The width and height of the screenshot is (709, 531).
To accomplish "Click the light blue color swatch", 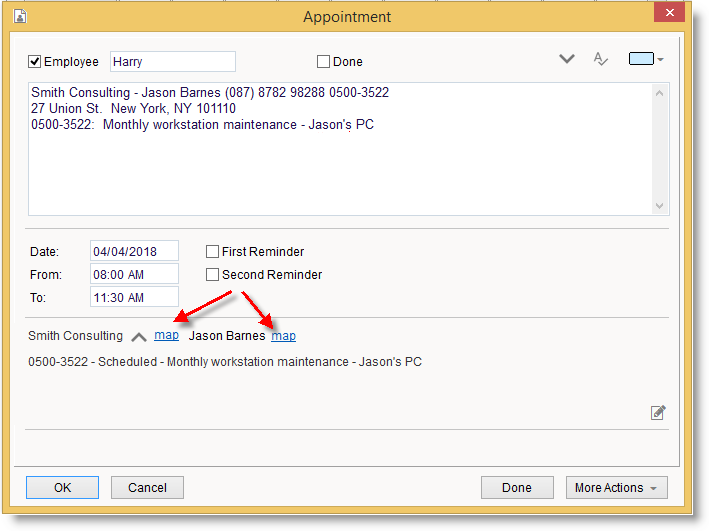I will coord(641,59).
